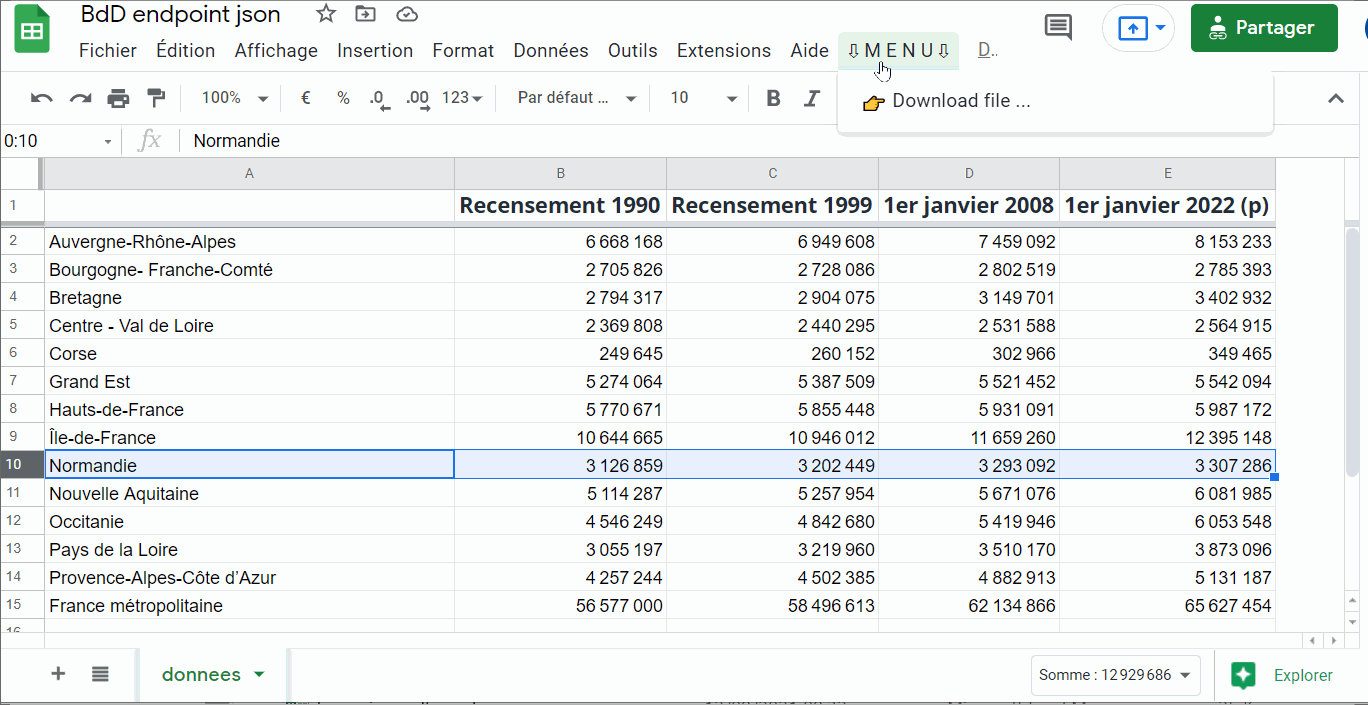Open the Édition menu
This screenshot has width=1368, height=705.
pyautogui.click(x=186, y=50)
